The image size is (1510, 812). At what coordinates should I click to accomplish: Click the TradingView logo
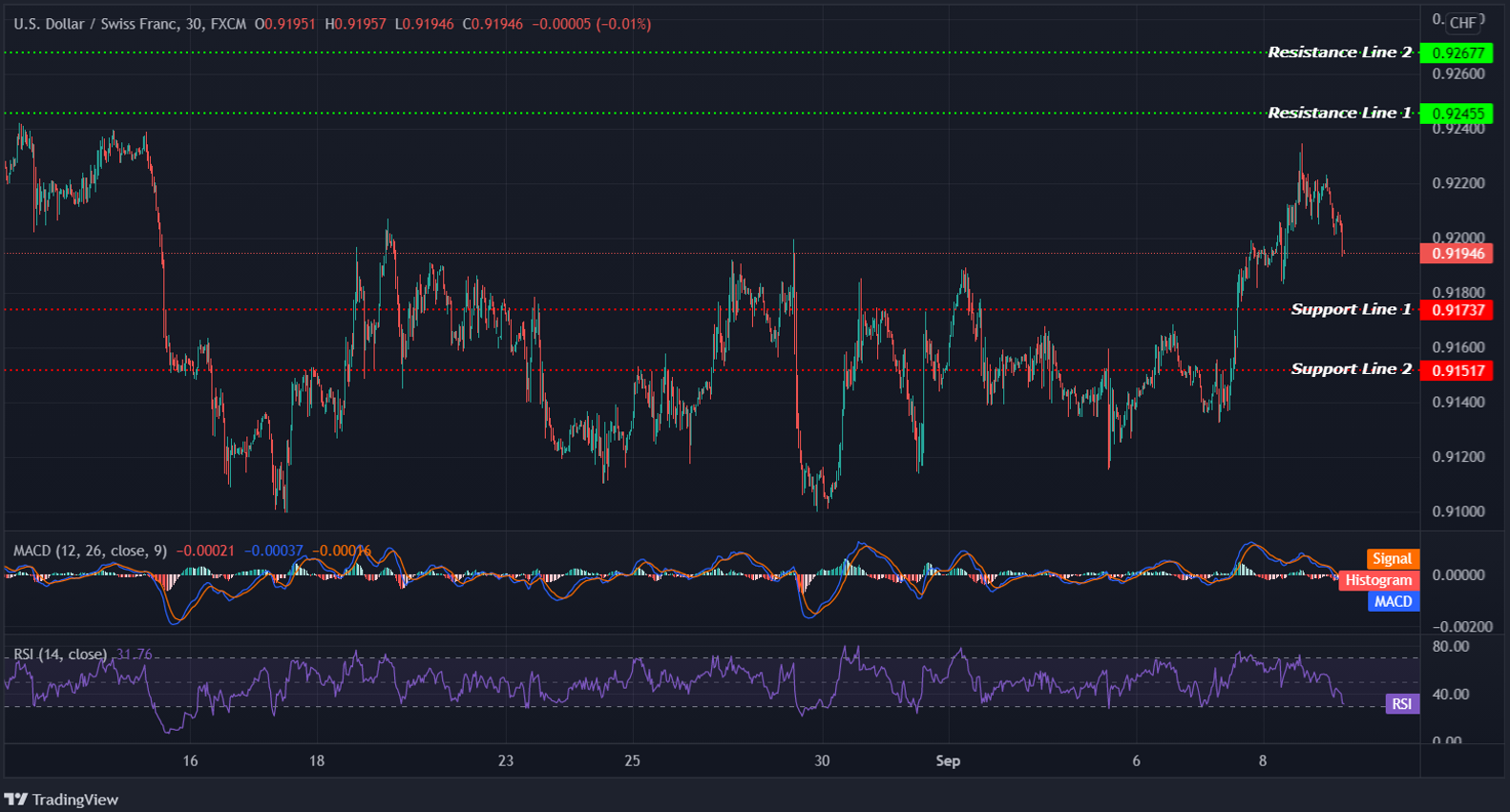pyautogui.click(x=61, y=800)
